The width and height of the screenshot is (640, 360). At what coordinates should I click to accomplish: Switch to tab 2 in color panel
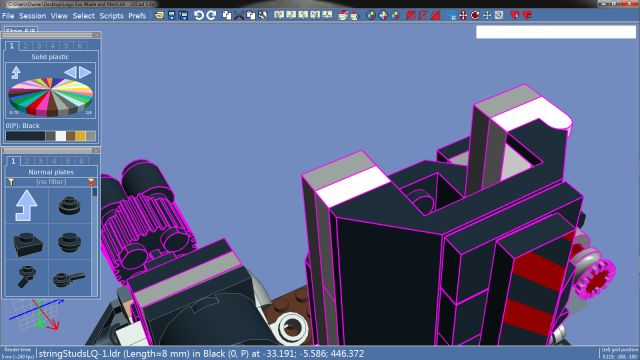25,46
